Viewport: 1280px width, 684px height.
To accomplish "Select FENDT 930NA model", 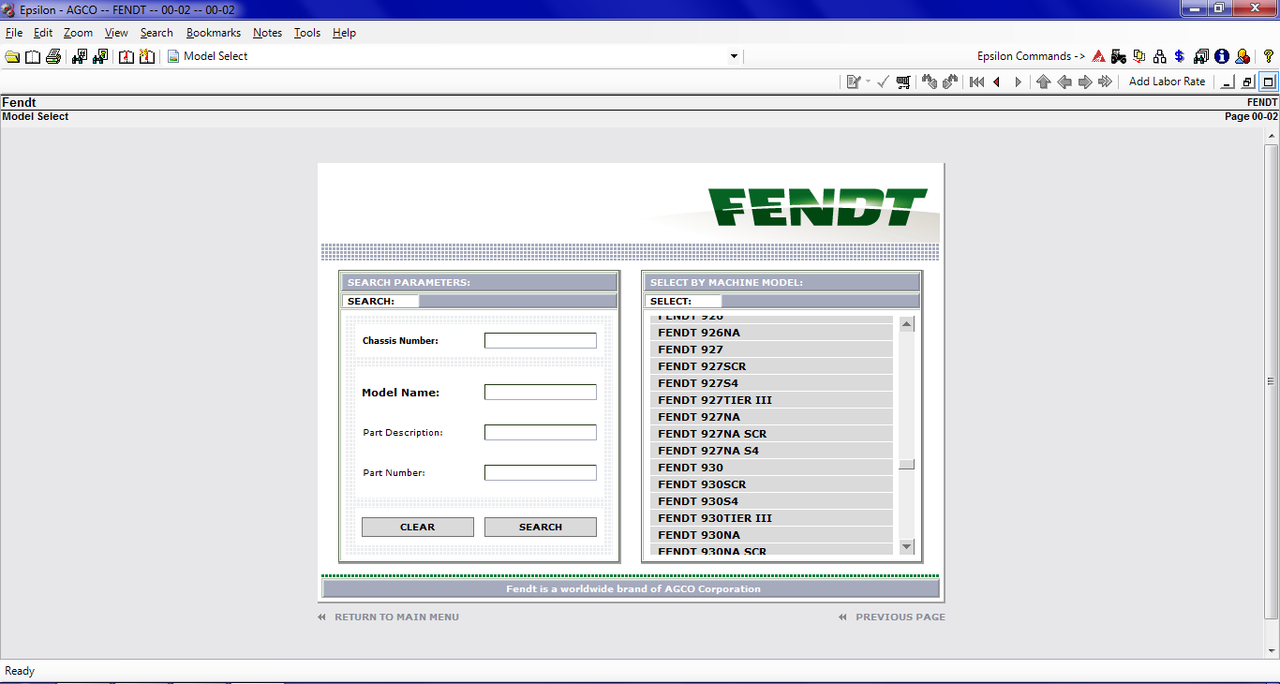I will (772, 535).
